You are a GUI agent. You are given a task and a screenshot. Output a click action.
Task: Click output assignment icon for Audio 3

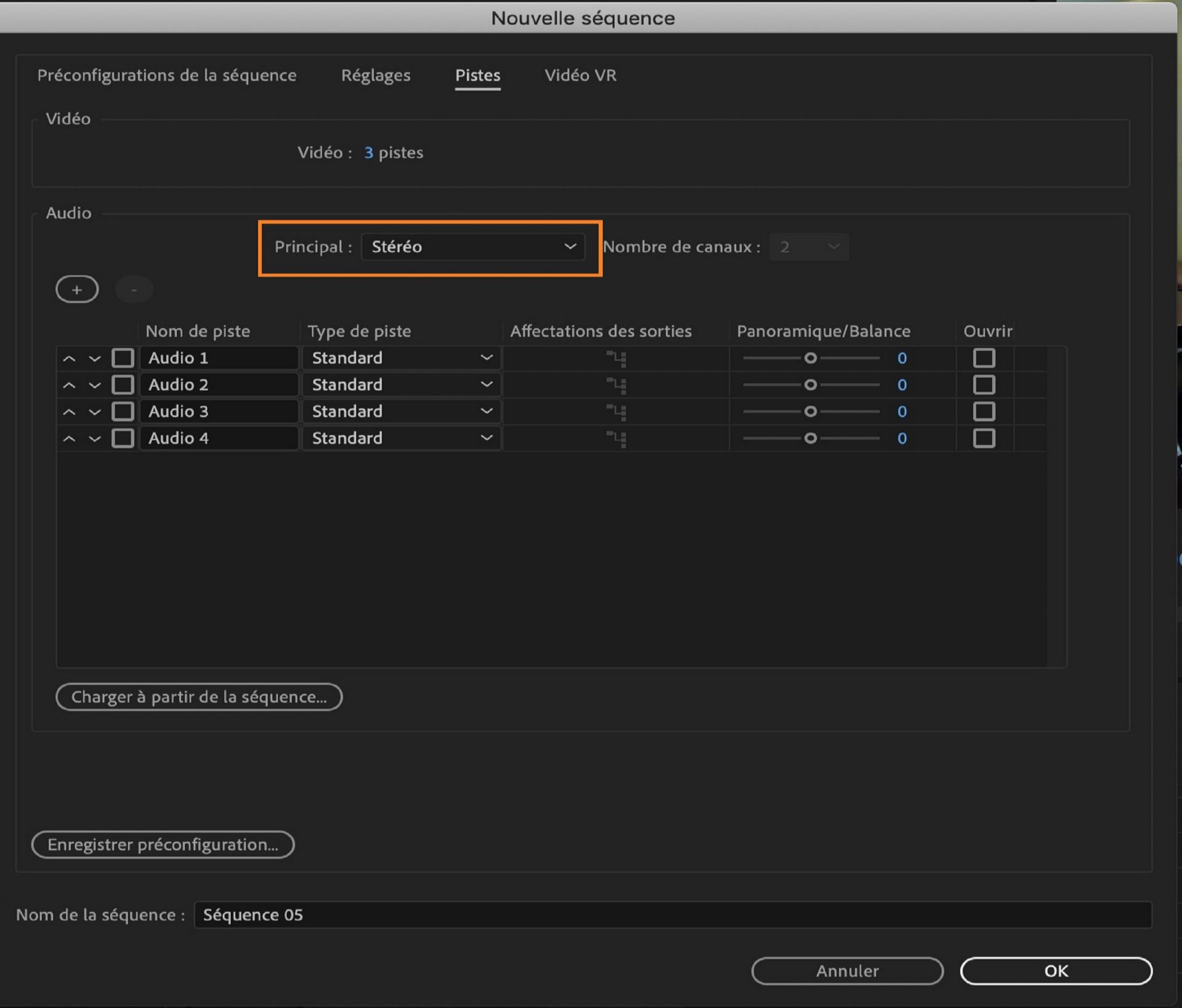[x=616, y=412]
